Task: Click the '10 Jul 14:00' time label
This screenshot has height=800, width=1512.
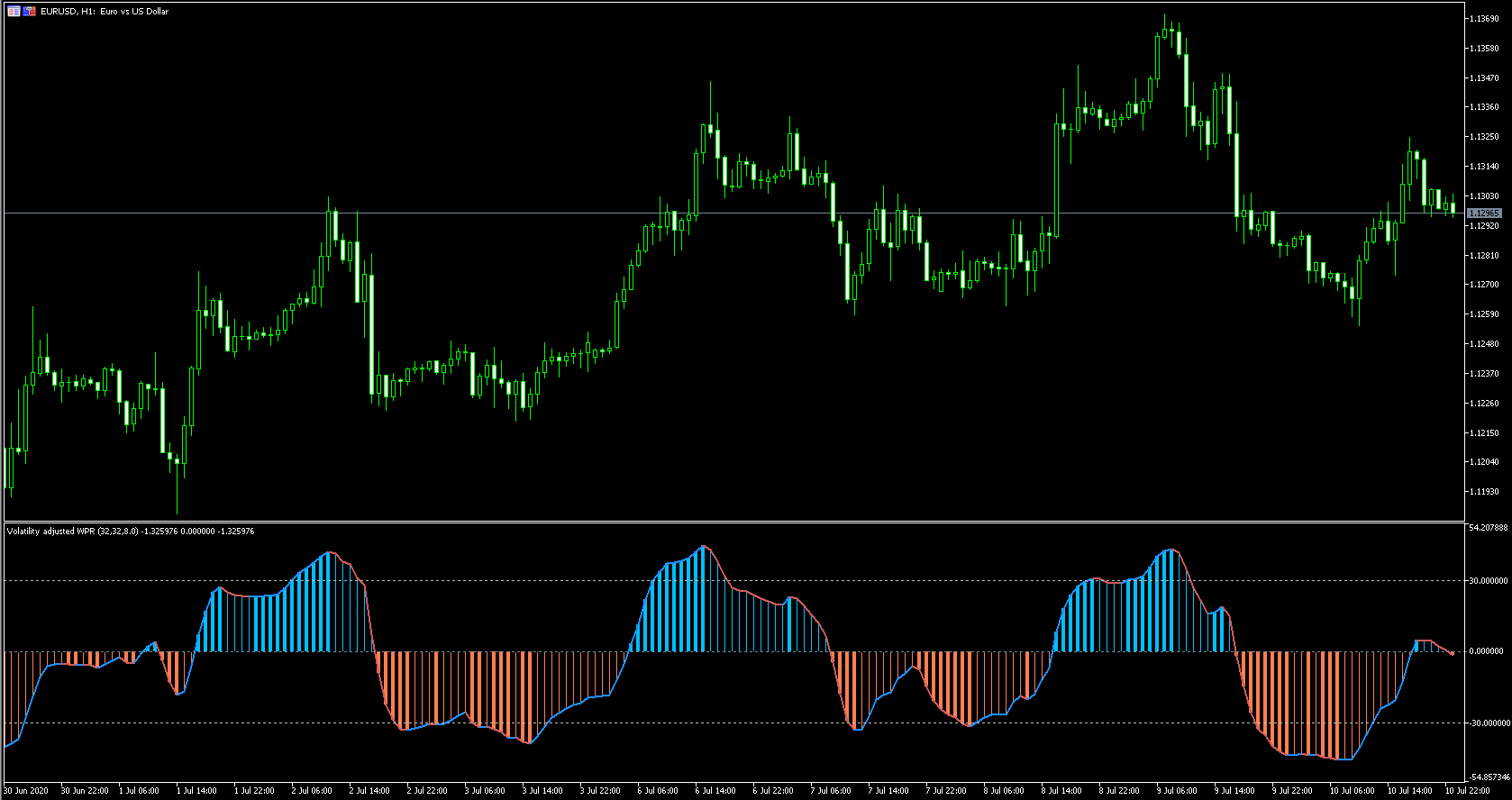Action: pos(1410,791)
